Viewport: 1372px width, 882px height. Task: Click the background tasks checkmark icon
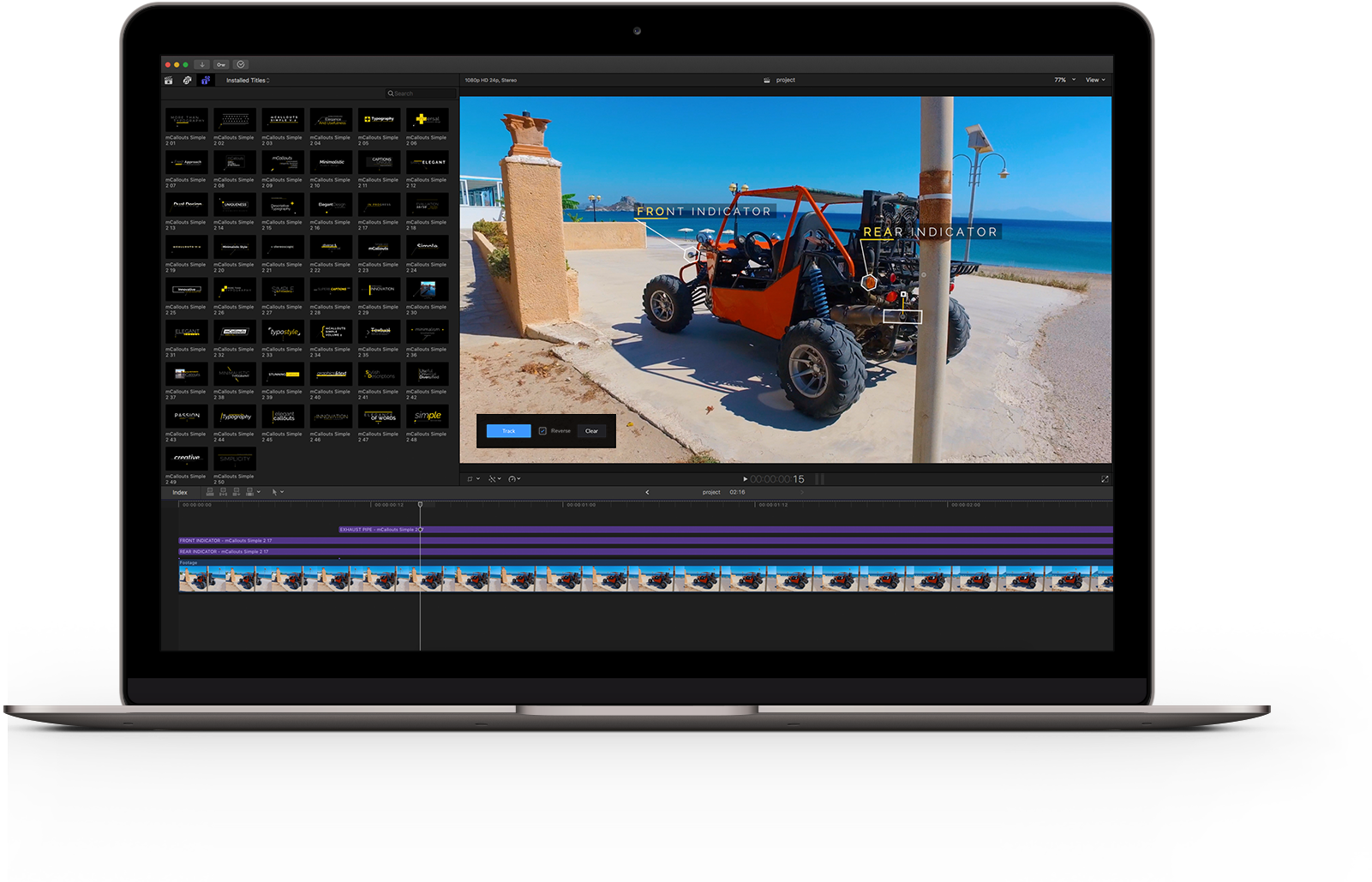point(241,64)
